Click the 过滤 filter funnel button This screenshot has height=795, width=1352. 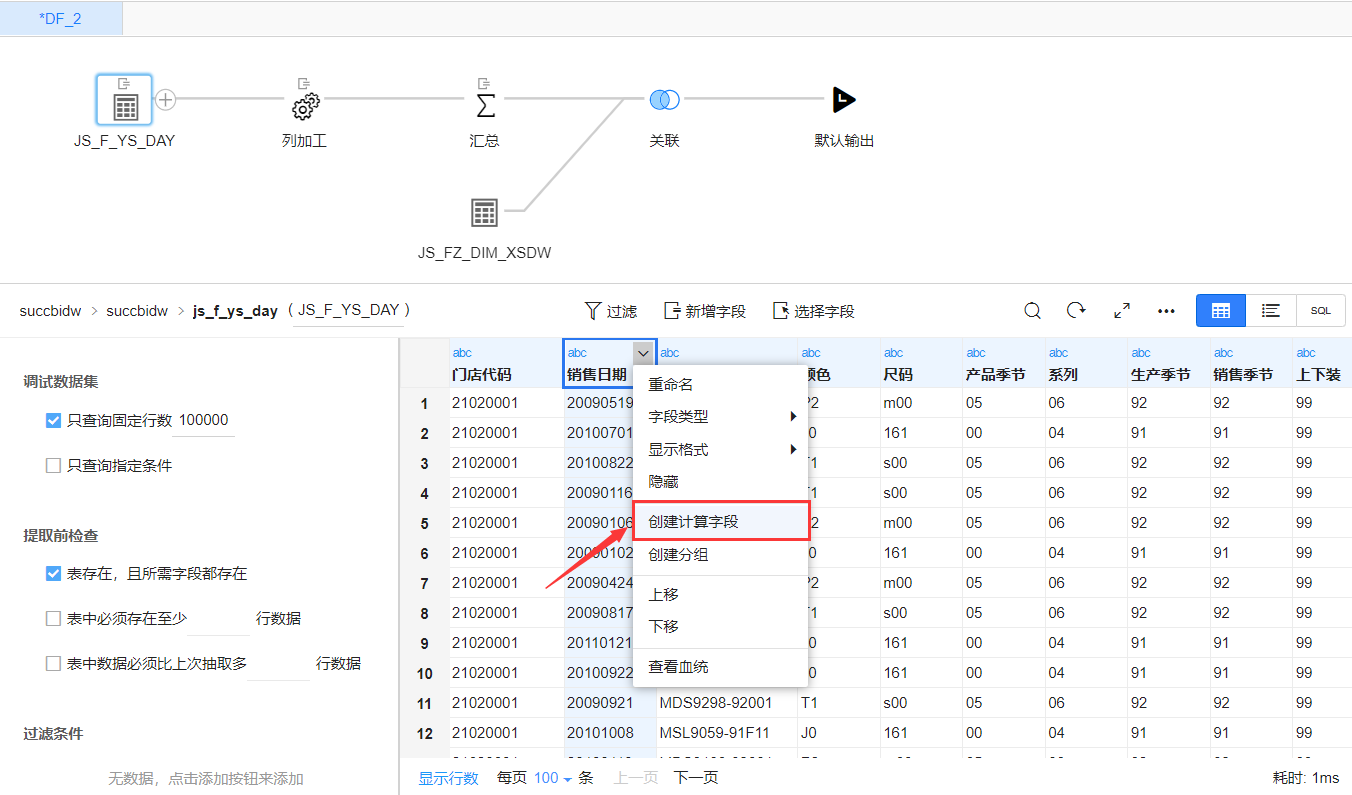(610, 311)
